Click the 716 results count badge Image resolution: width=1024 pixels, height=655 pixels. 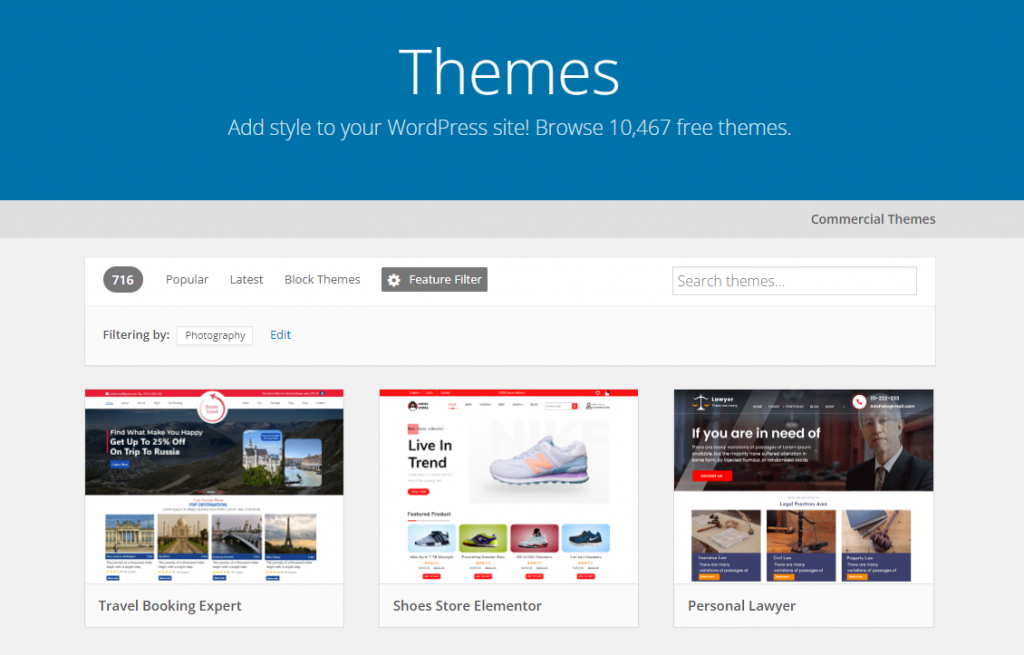(123, 280)
